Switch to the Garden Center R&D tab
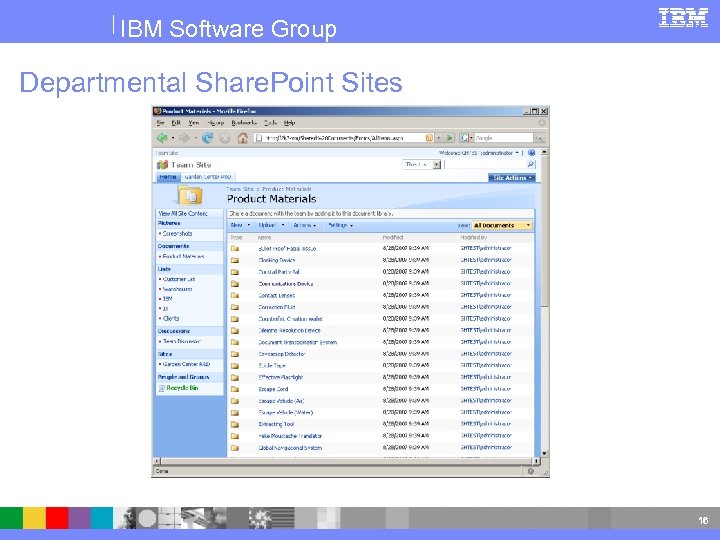This screenshot has width=720, height=540. click(x=208, y=177)
